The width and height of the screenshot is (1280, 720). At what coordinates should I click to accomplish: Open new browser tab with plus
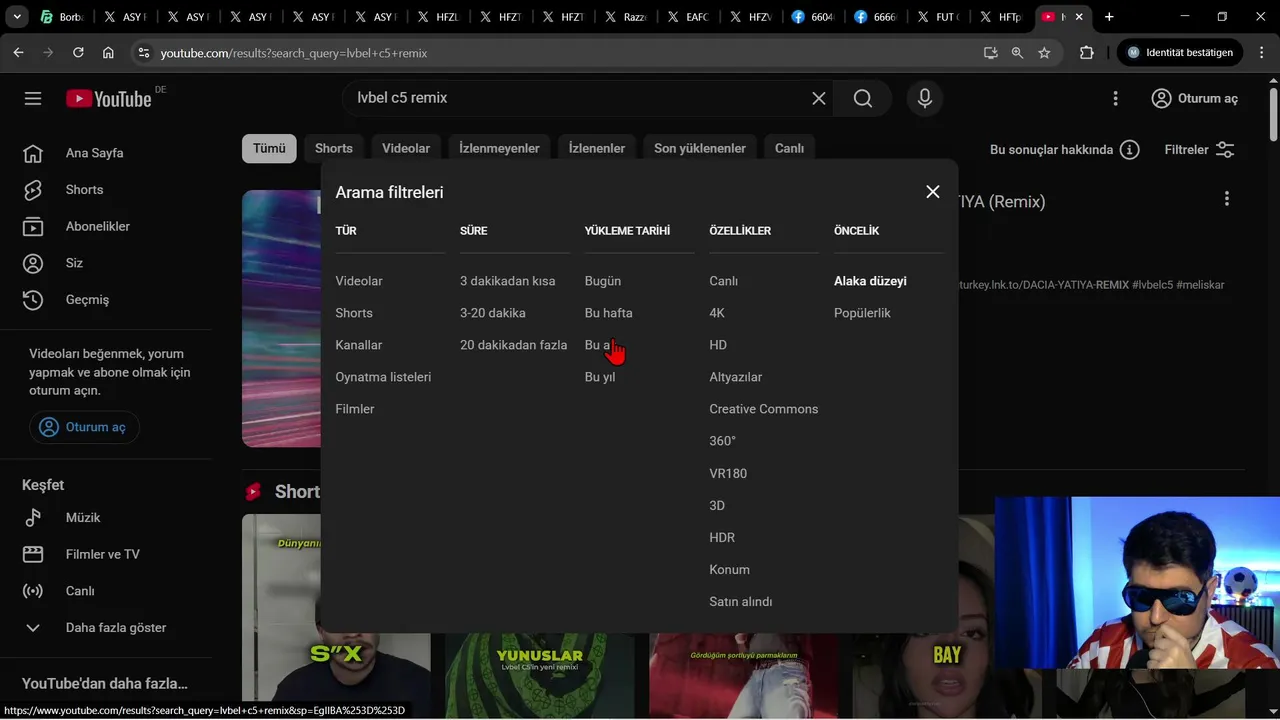(1108, 17)
